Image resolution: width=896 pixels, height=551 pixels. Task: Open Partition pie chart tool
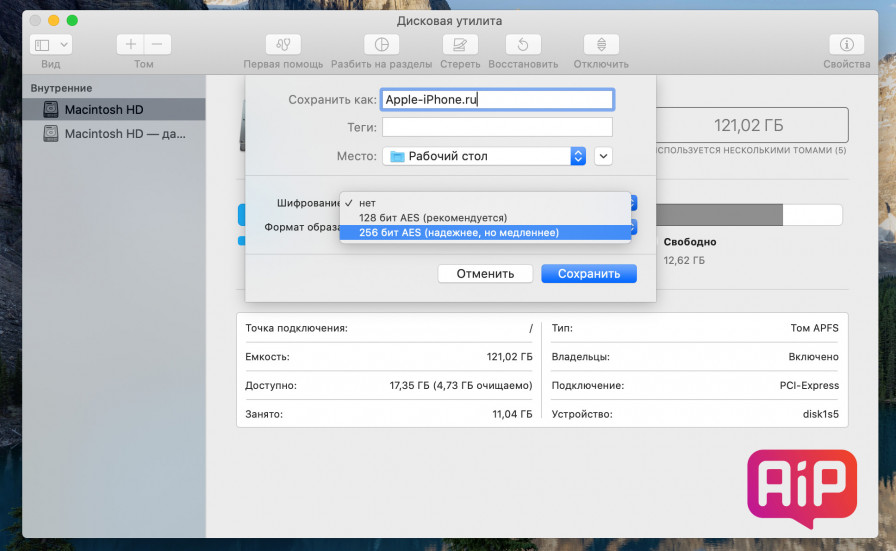click(x=382, y=45)
